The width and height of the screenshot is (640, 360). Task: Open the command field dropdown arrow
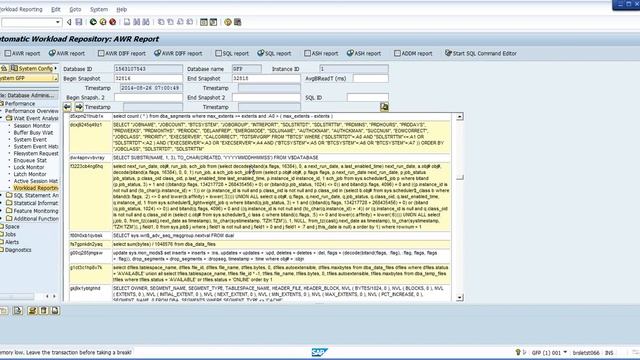(58, 22)
